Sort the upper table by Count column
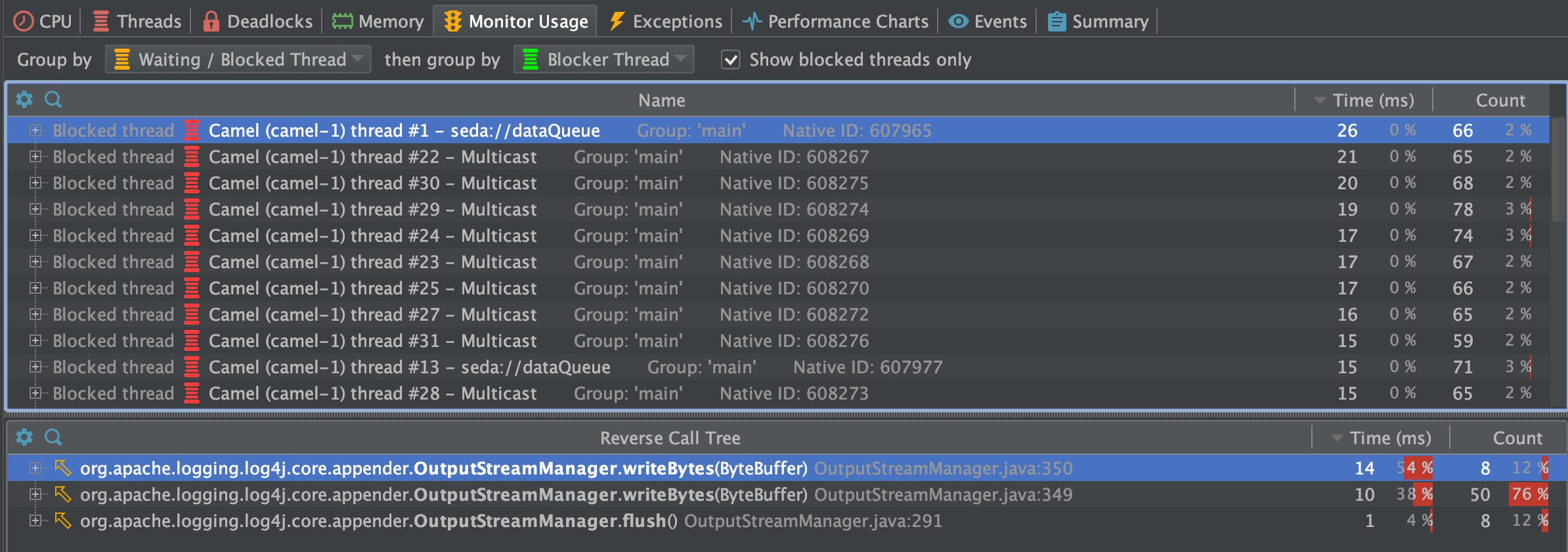 1500,100
